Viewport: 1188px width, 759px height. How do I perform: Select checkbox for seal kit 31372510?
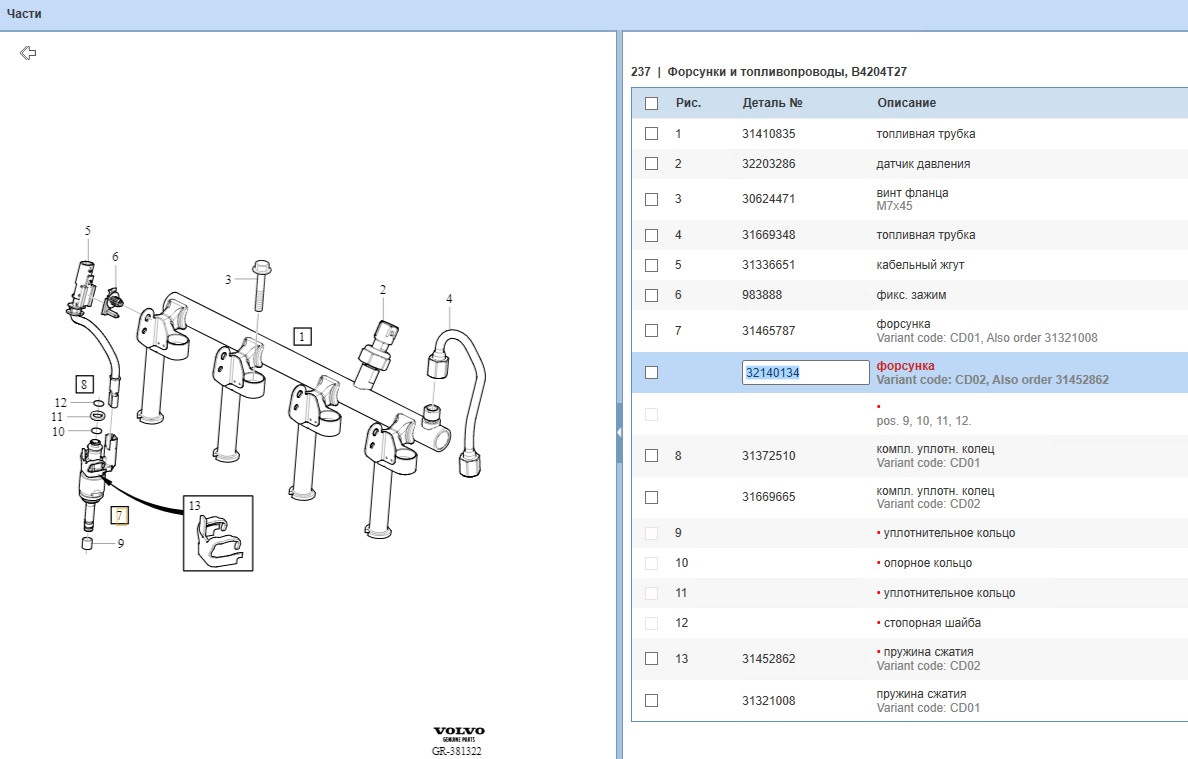(x=652, y=455)
